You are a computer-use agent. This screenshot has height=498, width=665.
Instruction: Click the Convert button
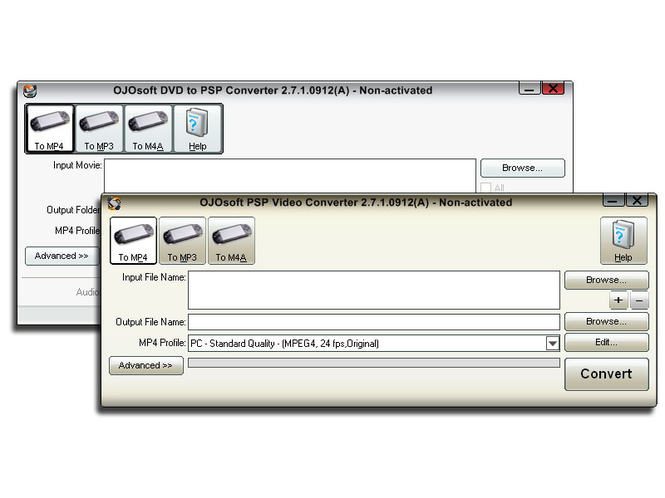pyautogui.click(x=606, y=374)
